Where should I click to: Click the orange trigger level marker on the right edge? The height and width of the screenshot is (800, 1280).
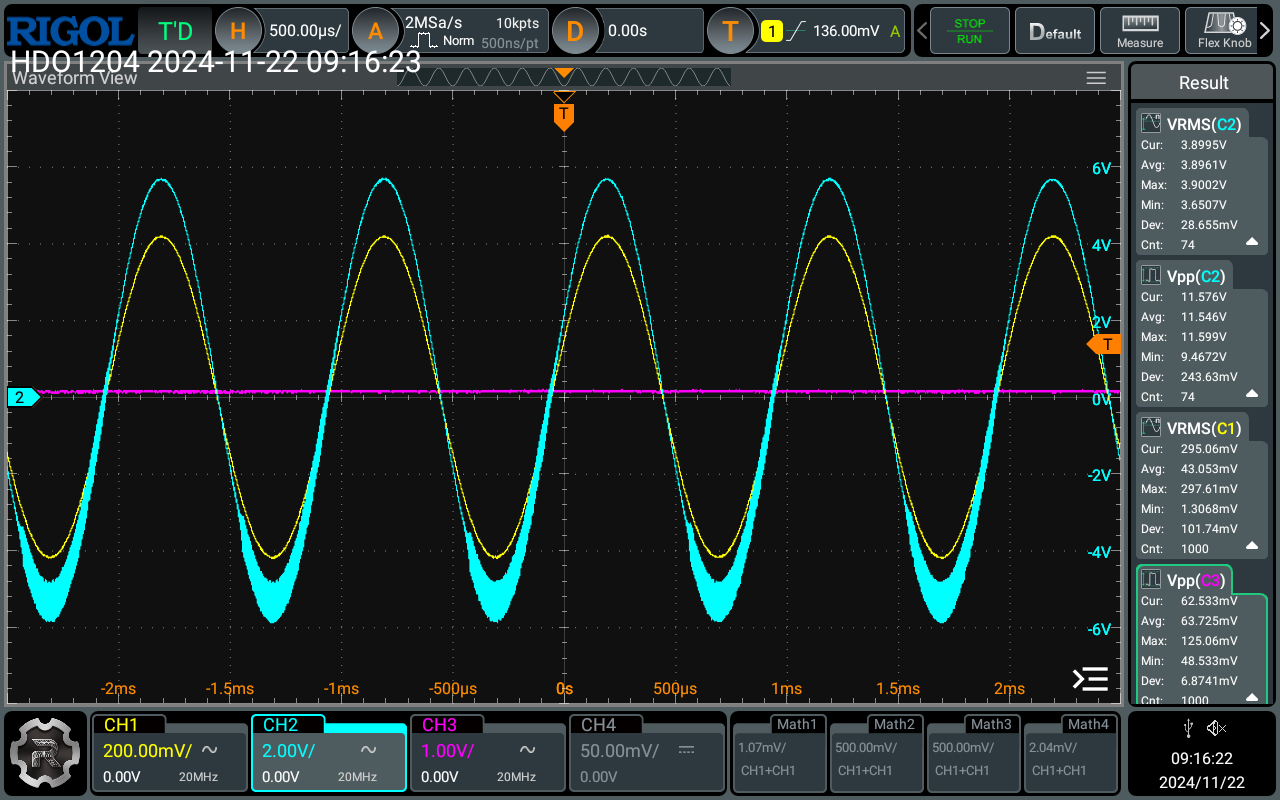[x=1104, y=345]
